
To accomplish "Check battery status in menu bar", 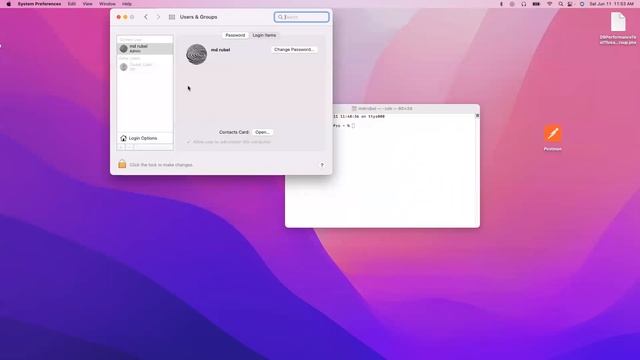I will point(536,4).
